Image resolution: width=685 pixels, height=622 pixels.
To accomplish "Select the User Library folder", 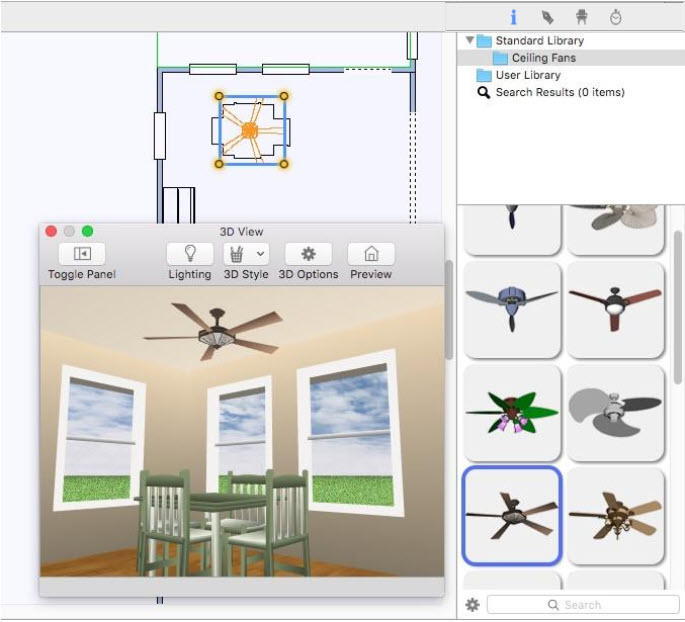I will click(519, 75).
